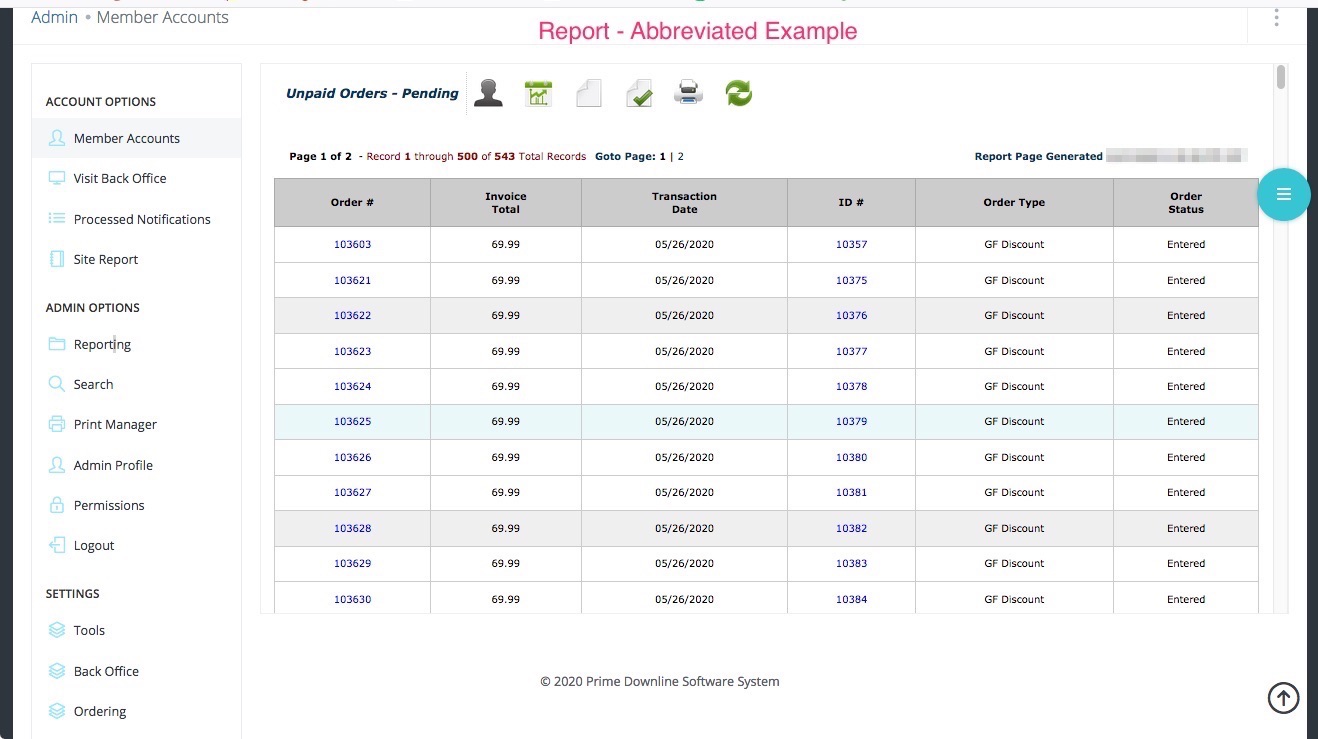
Task: Click the Visit Back Office monitor icon
Action: pos(57,178)
